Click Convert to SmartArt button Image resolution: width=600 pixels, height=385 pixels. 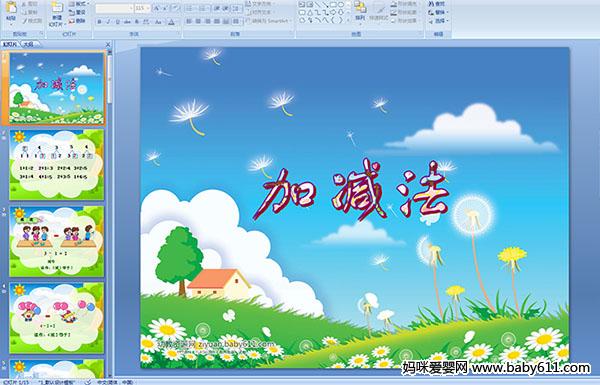pos(268,21)
